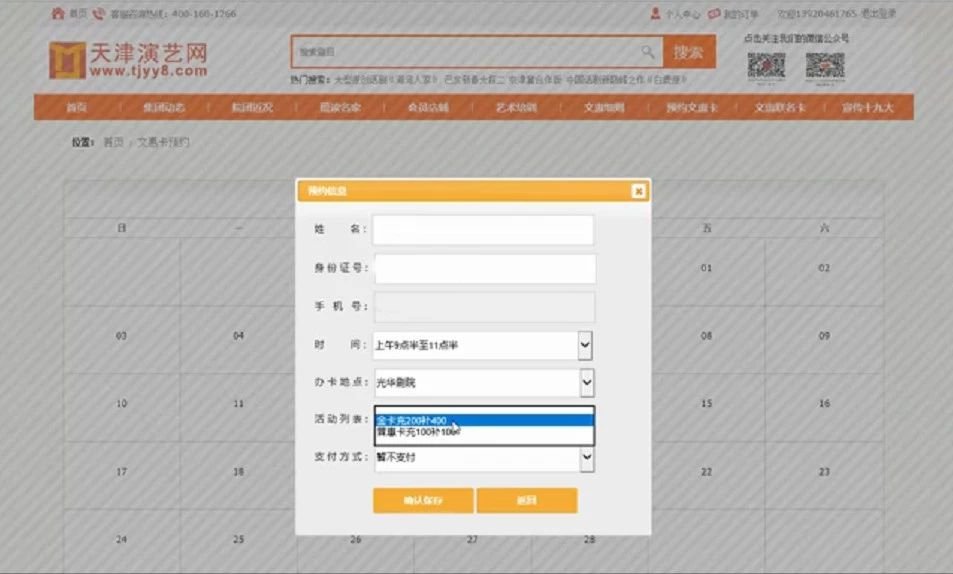Click calendar date 04
Screen dimensions: 953x574
point(238,336)
